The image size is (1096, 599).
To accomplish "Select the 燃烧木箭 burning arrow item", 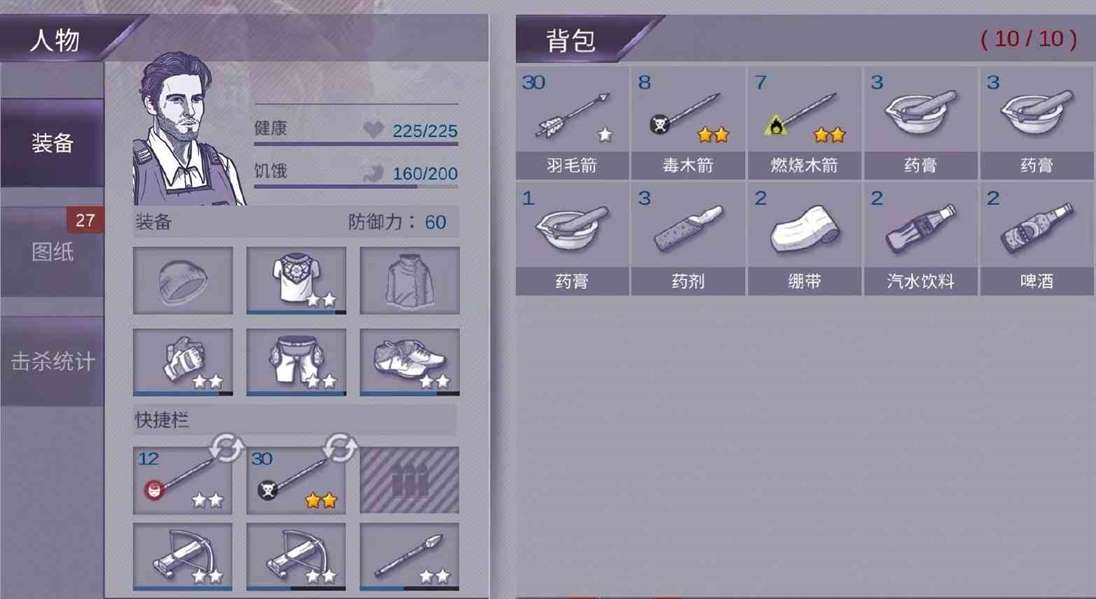I will 804,124.
